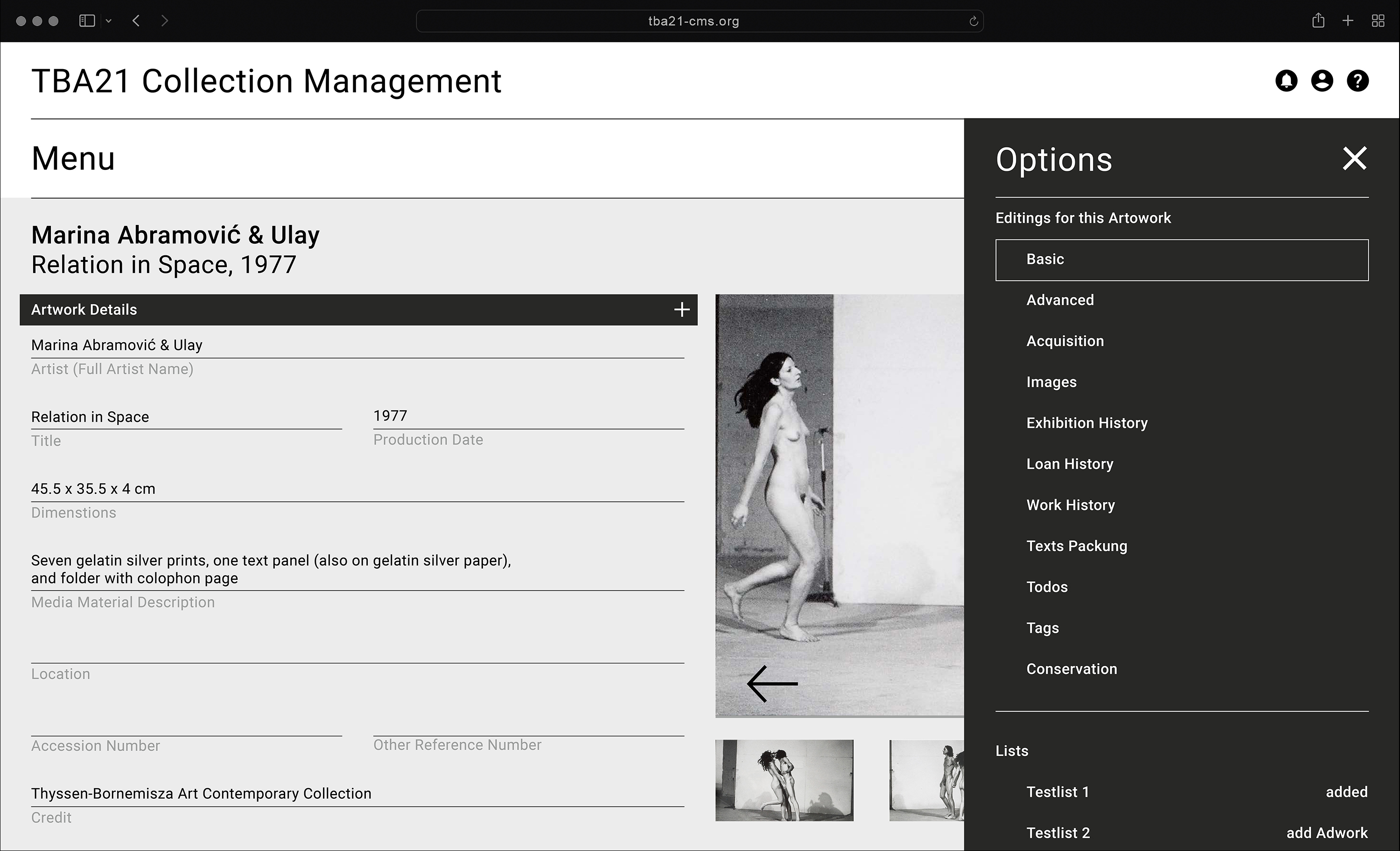The height and width of the screenshot is (851, 1400).
Task: Open a new browser tab
Action: tap(1348, 21)
